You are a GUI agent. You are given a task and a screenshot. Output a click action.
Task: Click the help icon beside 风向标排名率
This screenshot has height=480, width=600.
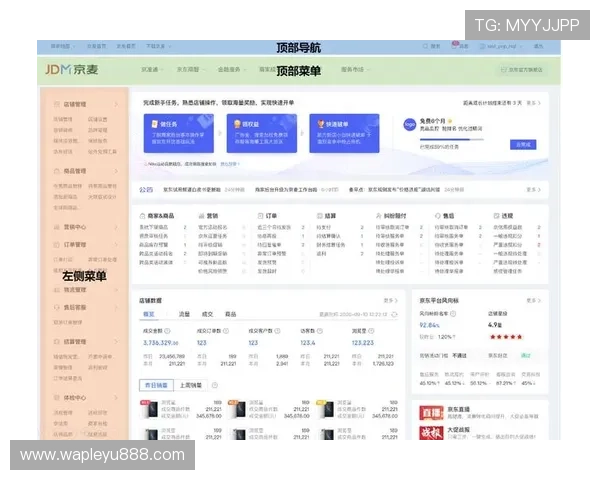tap(453, 313)
